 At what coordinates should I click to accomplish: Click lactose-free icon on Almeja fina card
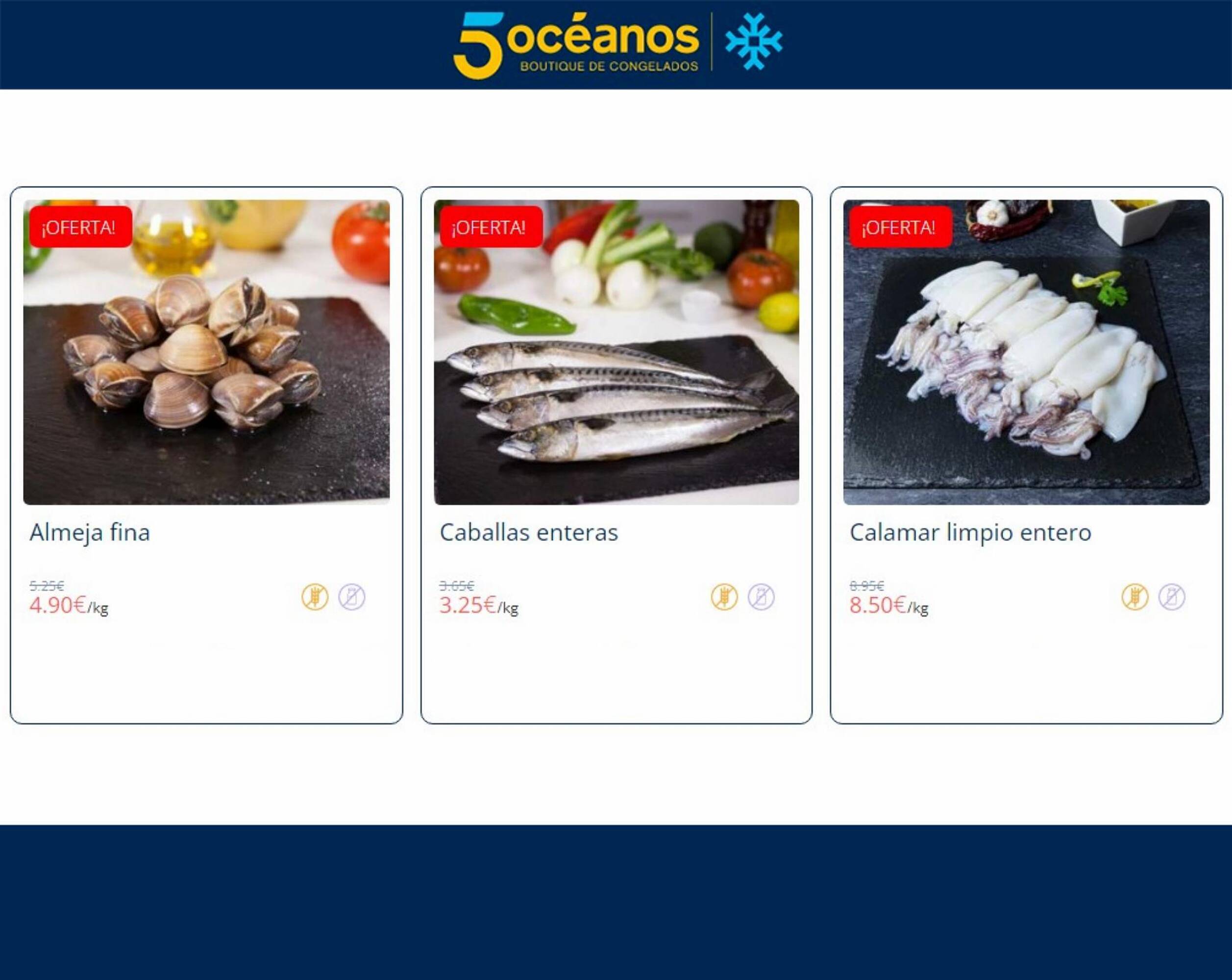click(351, 597)
